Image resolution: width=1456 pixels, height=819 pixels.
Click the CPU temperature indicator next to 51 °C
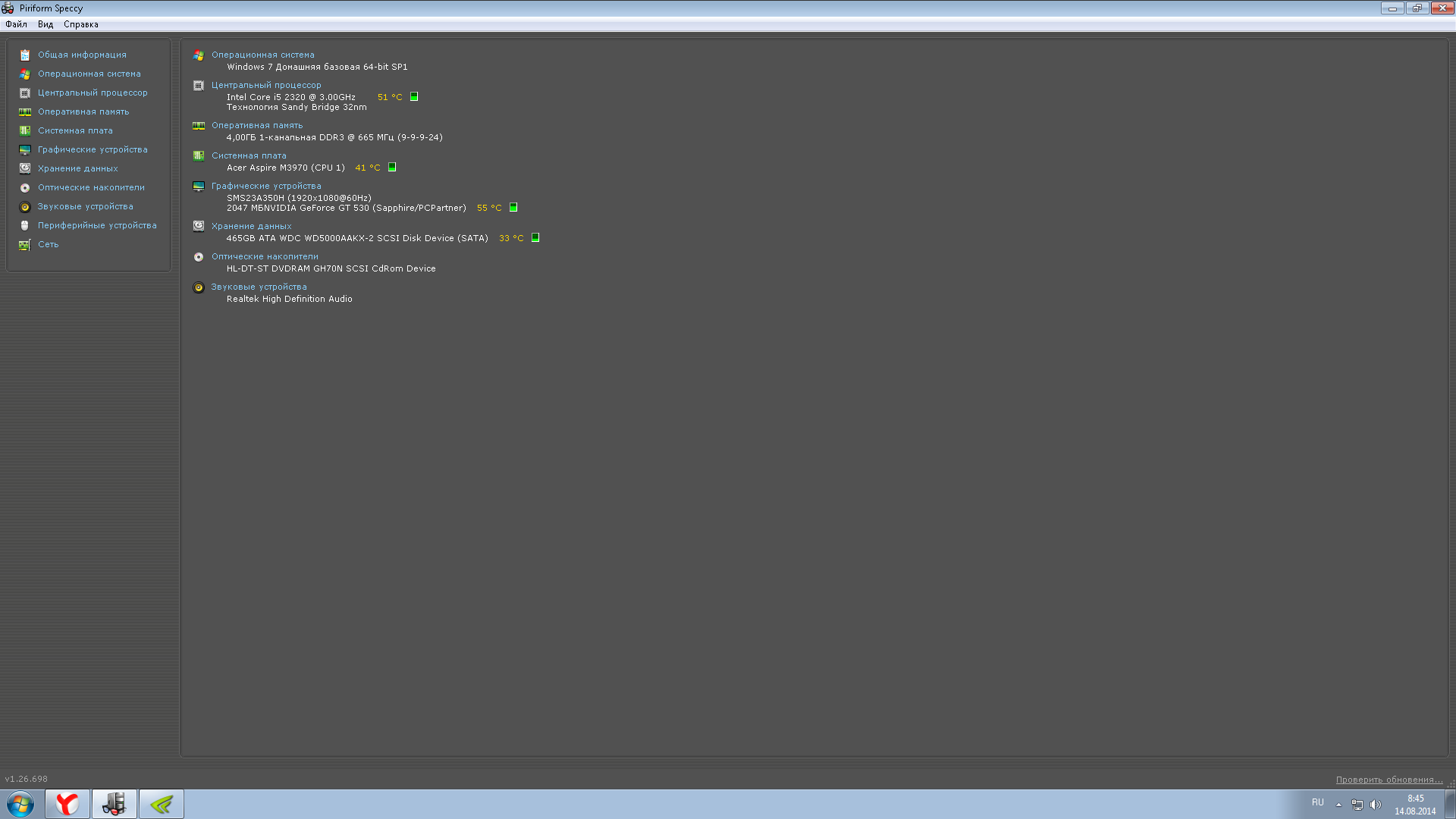click(x=414, y=96)
